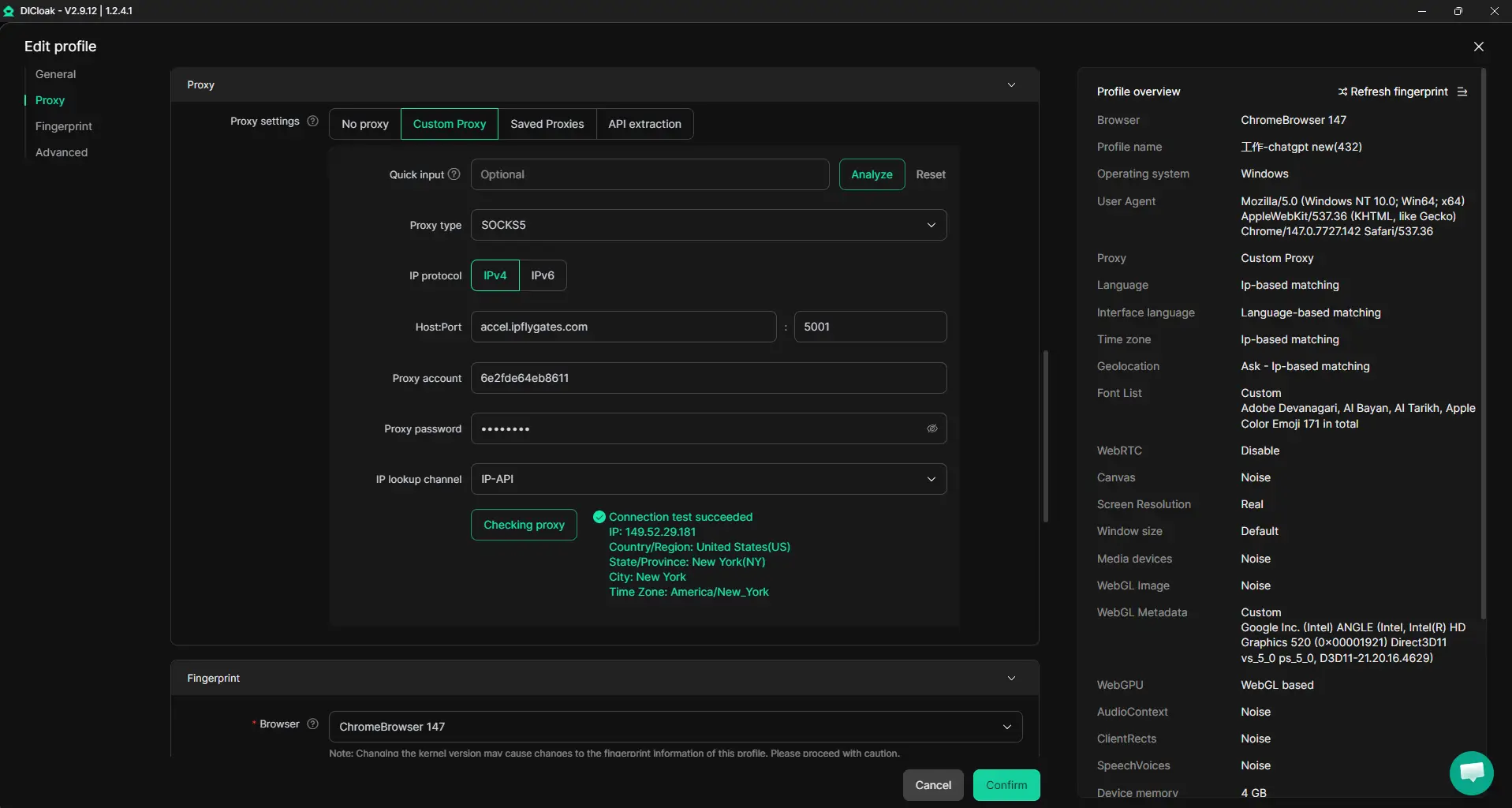The width and height of the screenshot is (1512, 808).
Task: Click the Refresh fingerprint shuffle icon
Action: pyautogui.click(x=1342, y=92)
